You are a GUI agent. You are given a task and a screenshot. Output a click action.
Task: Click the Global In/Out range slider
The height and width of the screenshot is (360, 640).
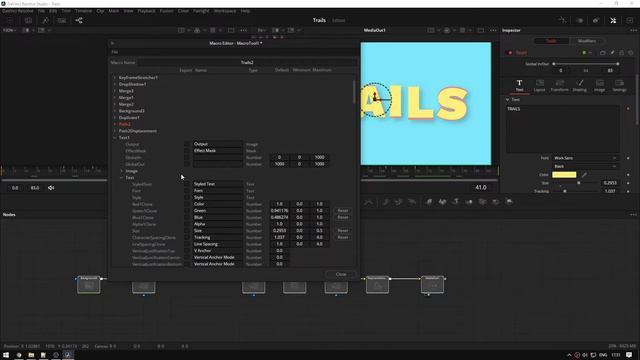pos(585,64)
